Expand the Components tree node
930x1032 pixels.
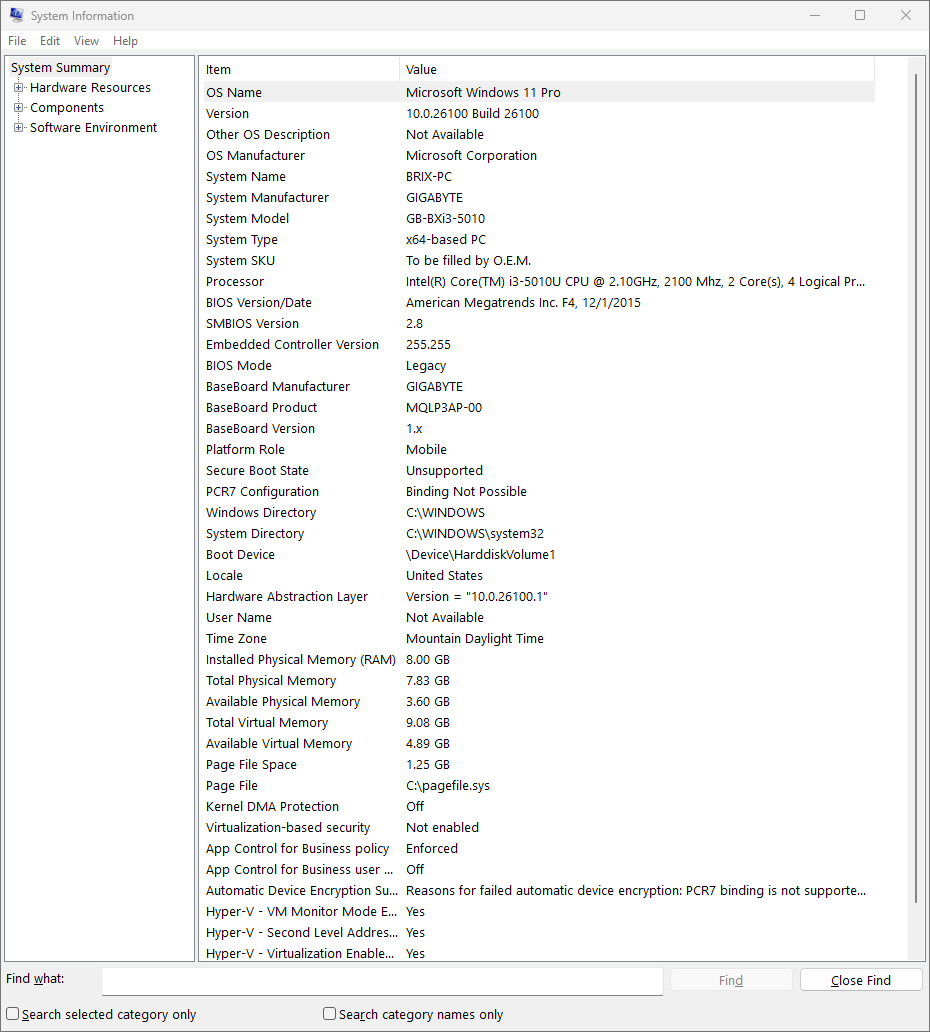pos(18,108)
